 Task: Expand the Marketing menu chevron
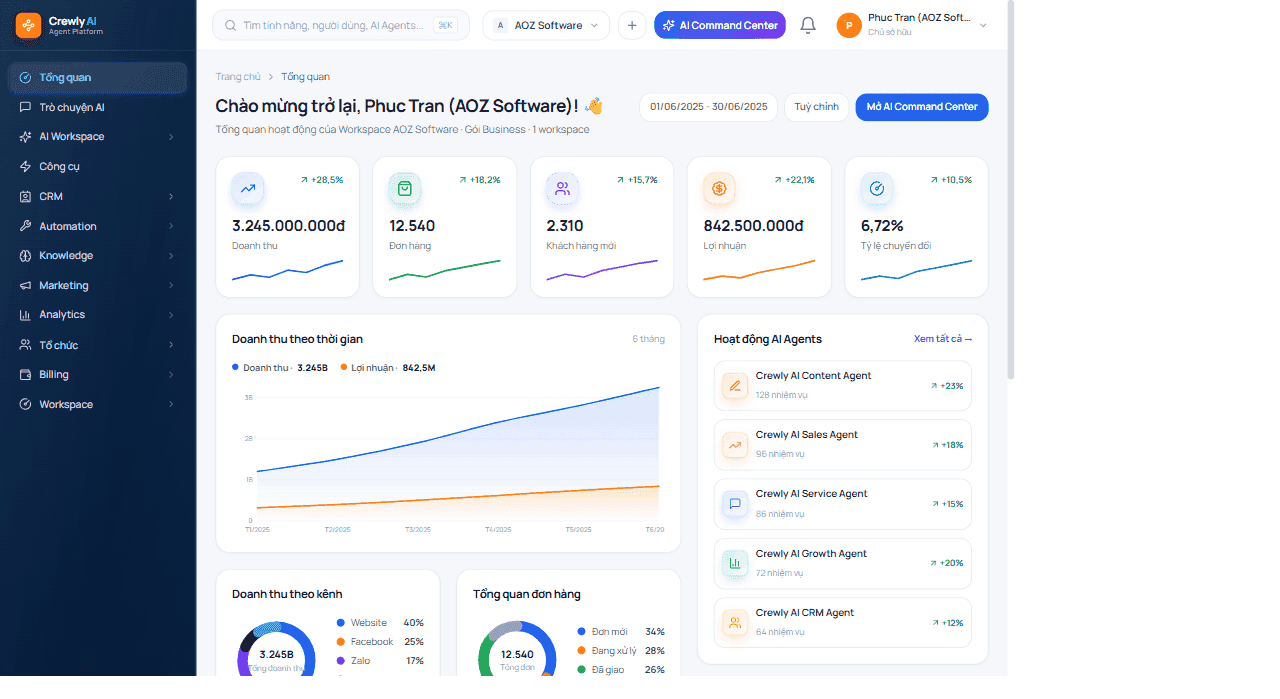point(171,286)
